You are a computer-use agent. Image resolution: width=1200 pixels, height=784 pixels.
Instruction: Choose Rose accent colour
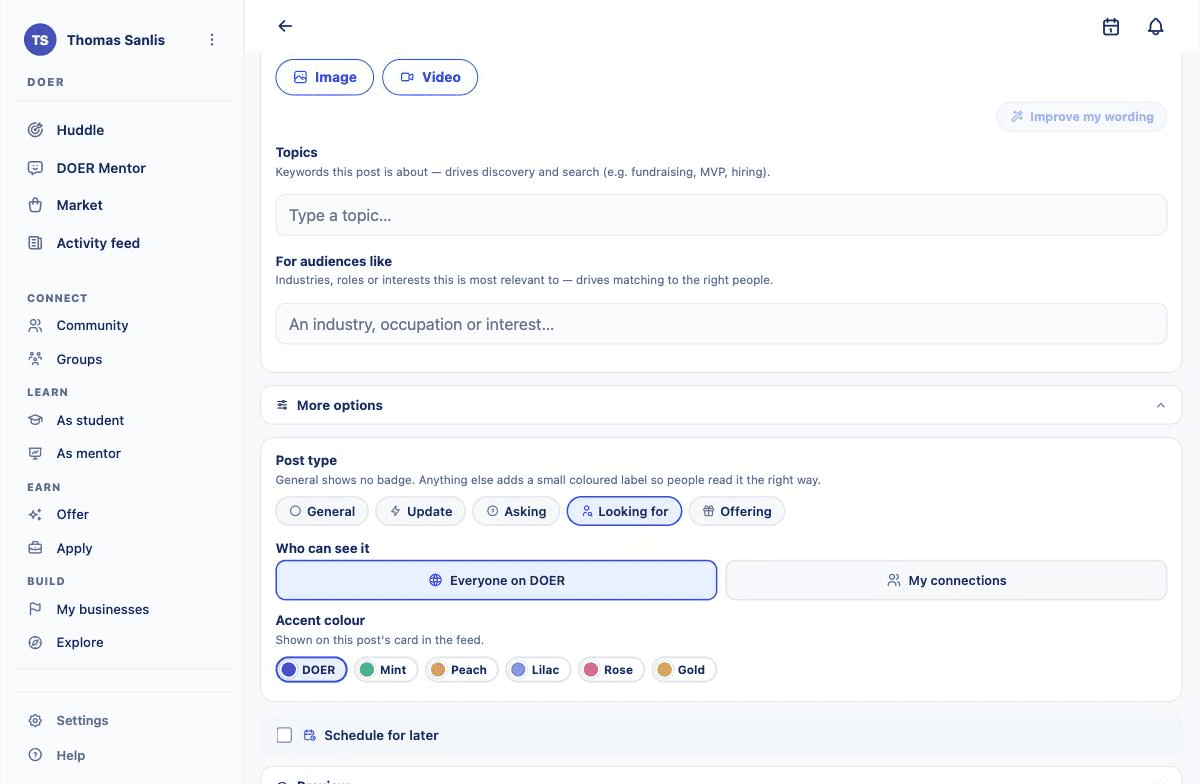point(611,670)
